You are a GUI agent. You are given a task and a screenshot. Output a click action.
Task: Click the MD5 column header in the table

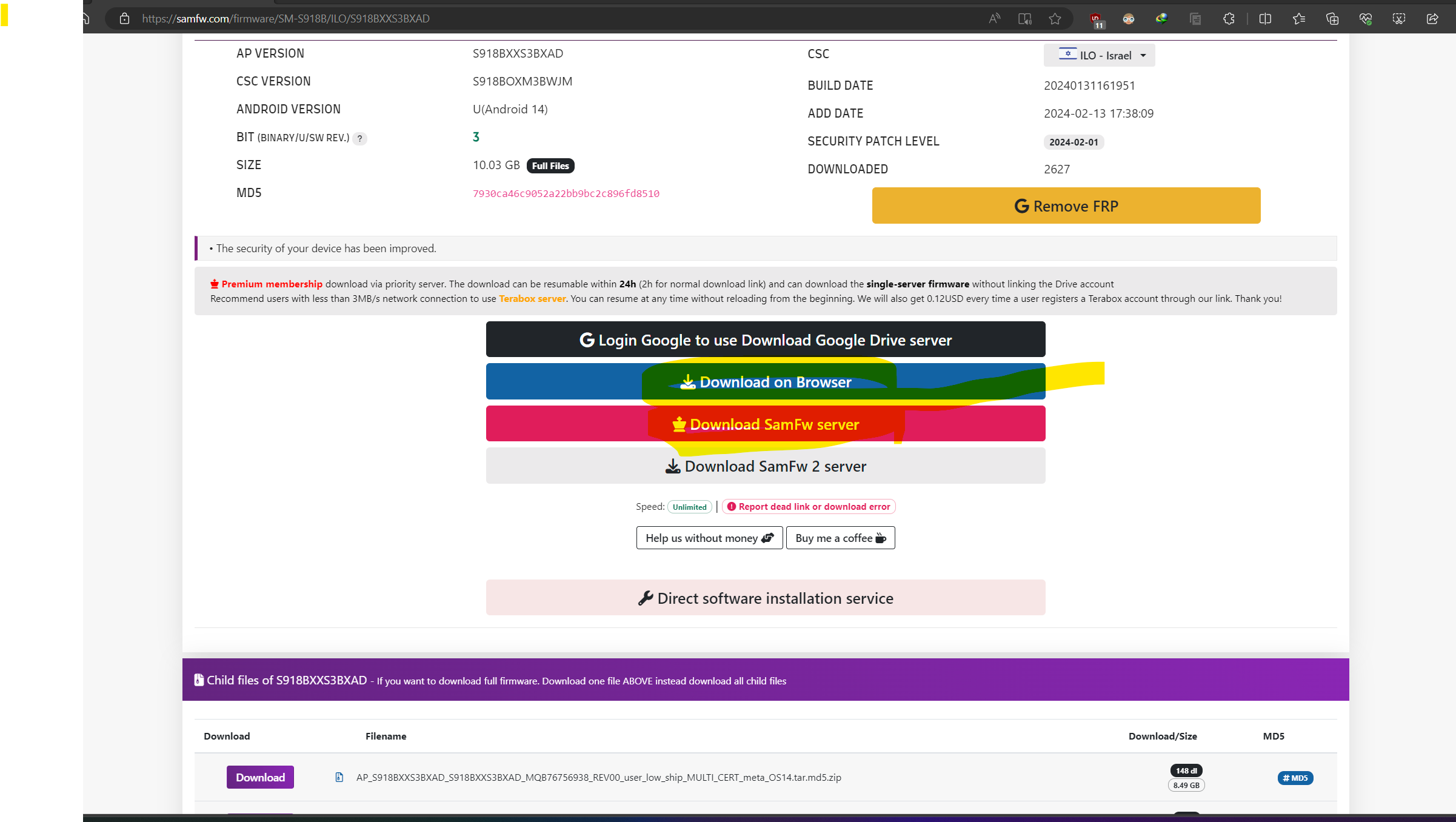(1274, 736)
